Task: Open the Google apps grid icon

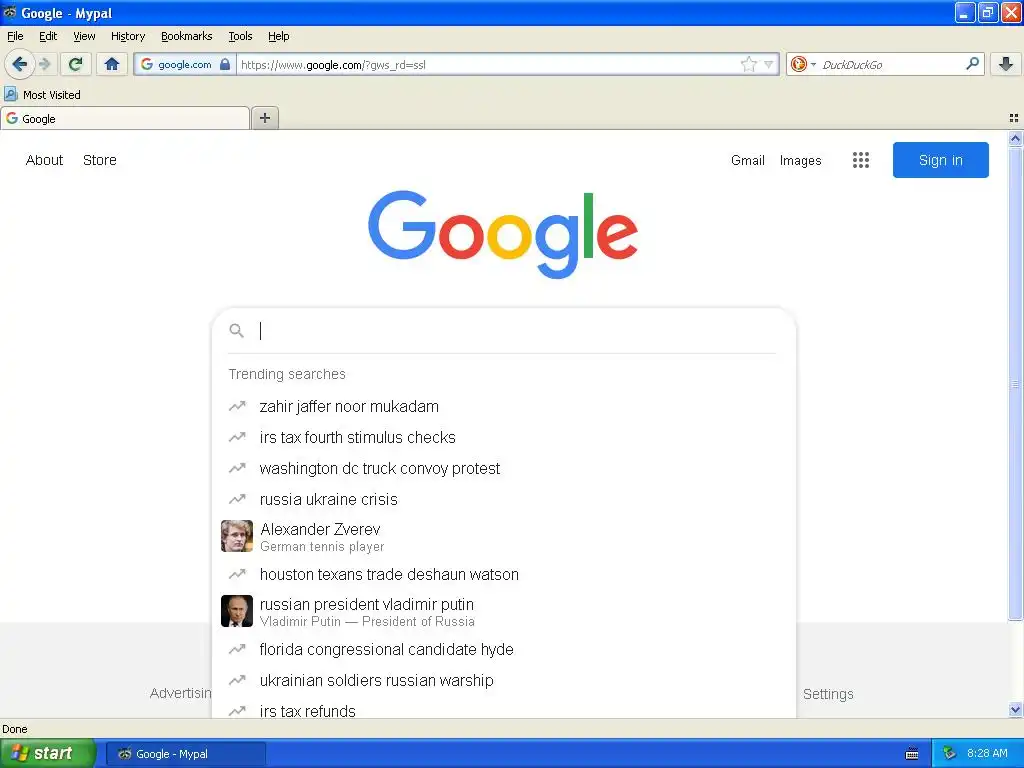Action: tap(860, 160)
